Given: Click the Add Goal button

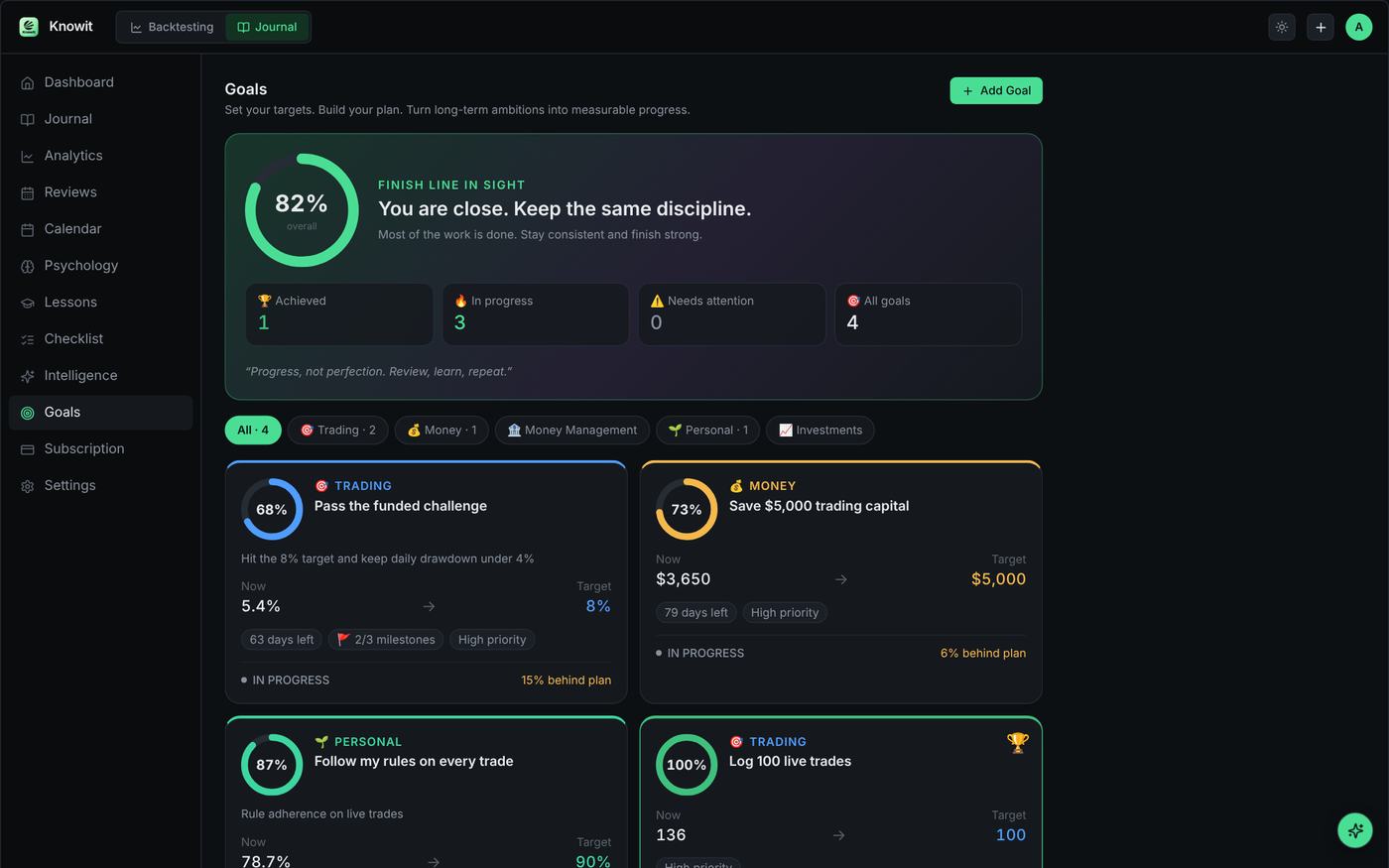Looking at the screenshot, I should pyautogui.click(x=996, y=90).
